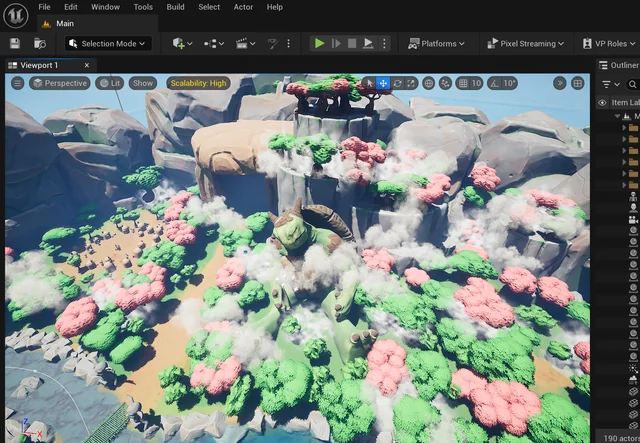Screen dimensions: 640x443
Task: Toggle grid snapping in viewport
Action: click(x=461, y=83)
